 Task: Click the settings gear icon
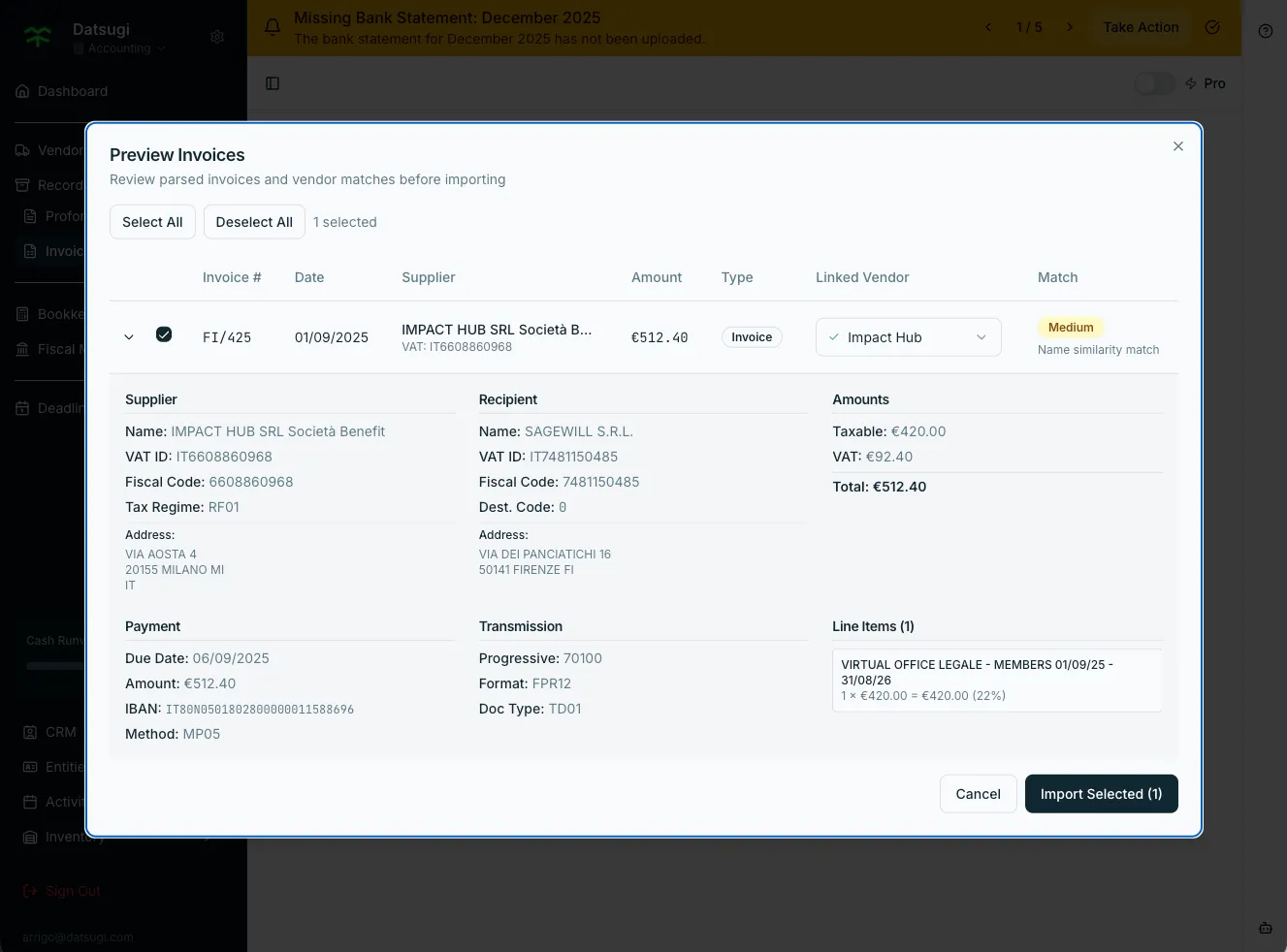point(217,37)
